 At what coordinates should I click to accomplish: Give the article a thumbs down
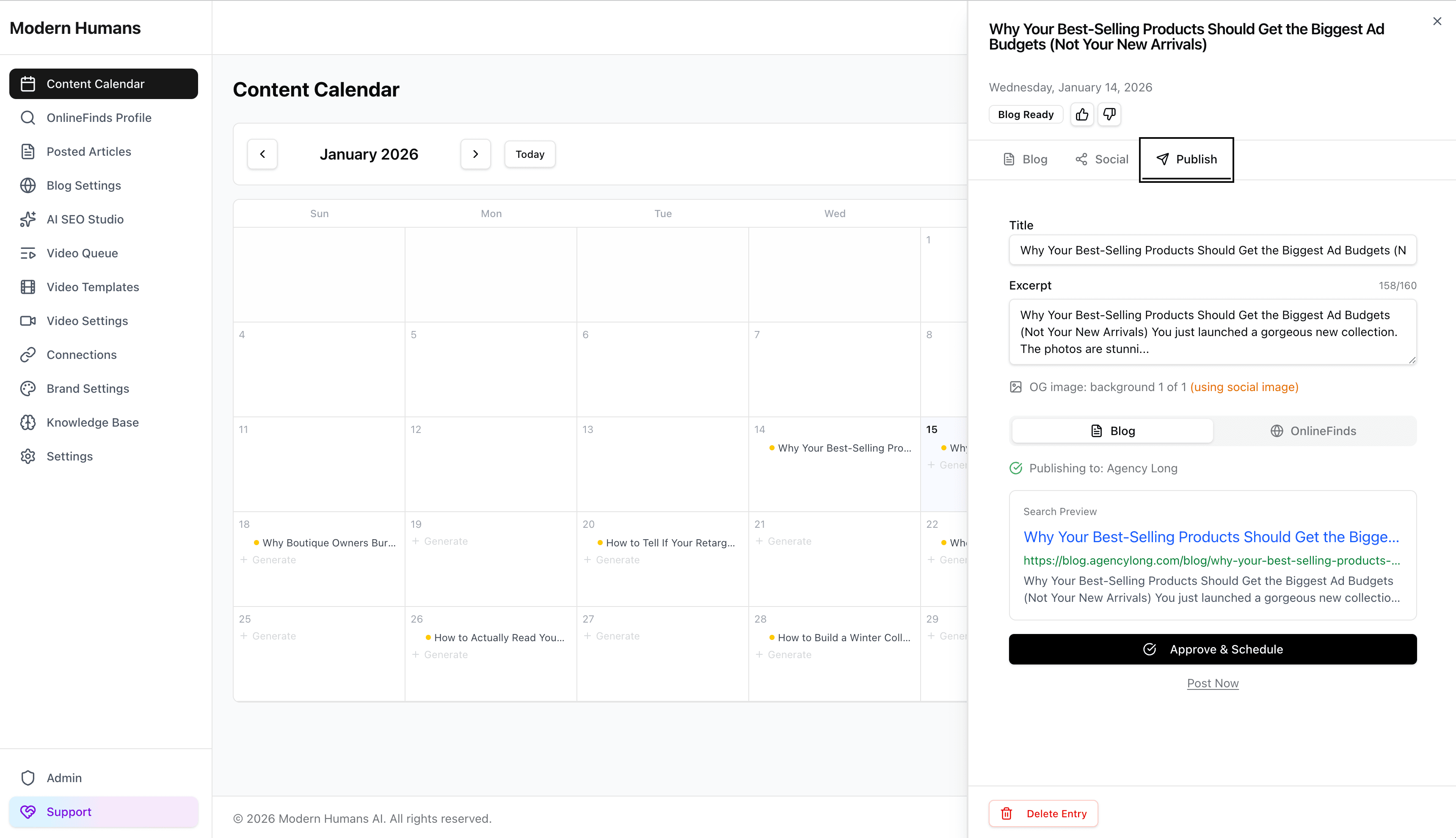(1109, 114)
